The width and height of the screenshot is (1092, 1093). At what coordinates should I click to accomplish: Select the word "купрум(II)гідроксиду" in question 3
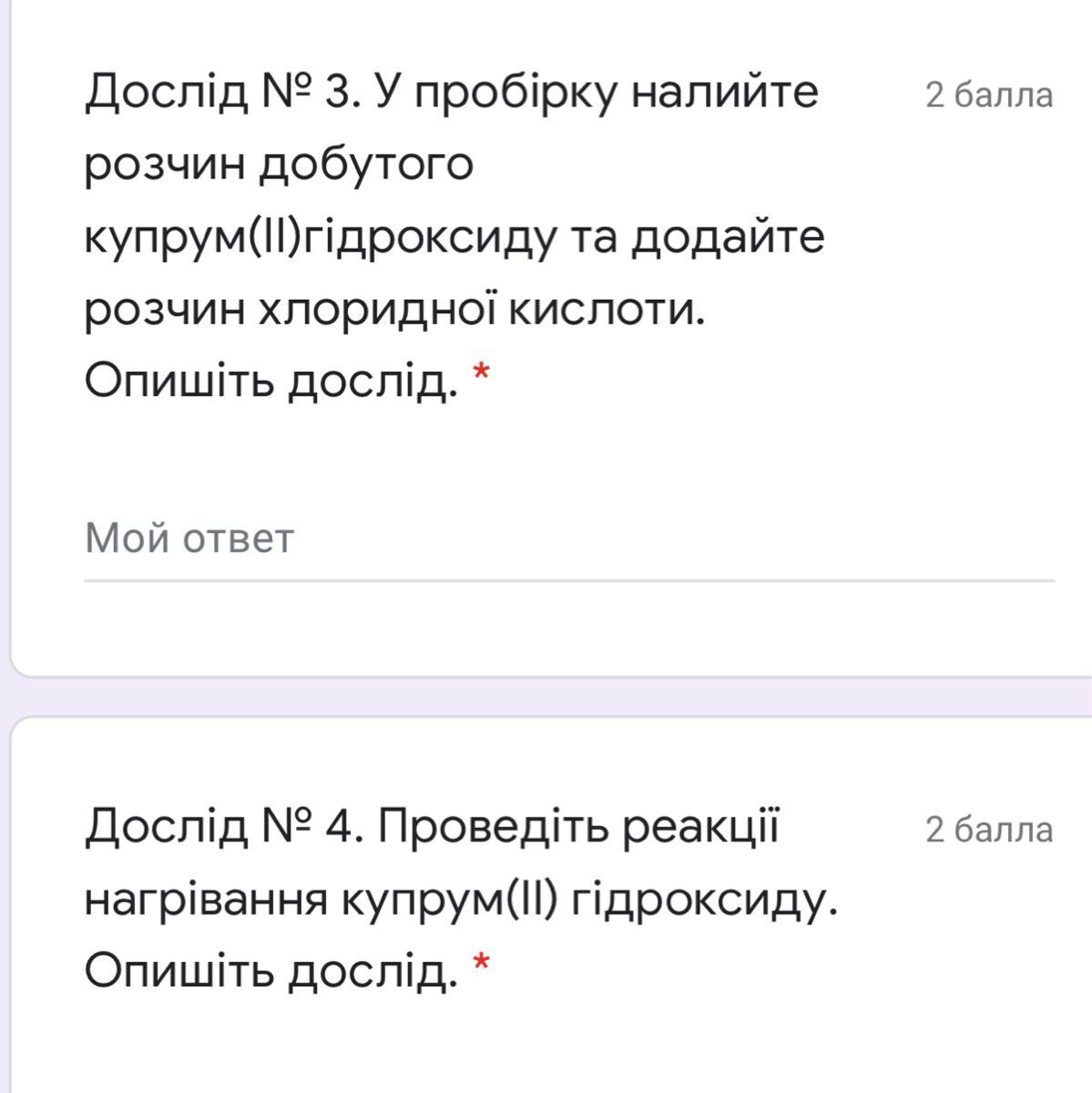point(321,238)
